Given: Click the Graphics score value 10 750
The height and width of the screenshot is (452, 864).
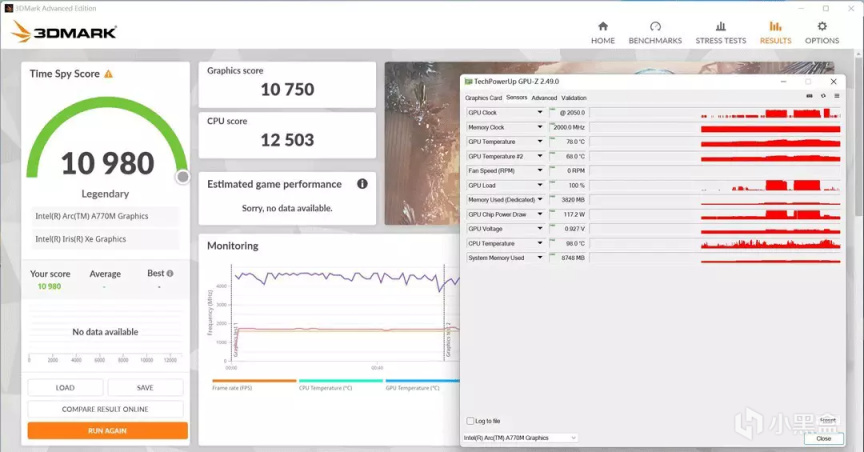Looking at the screenshot, I should [287, 89].
